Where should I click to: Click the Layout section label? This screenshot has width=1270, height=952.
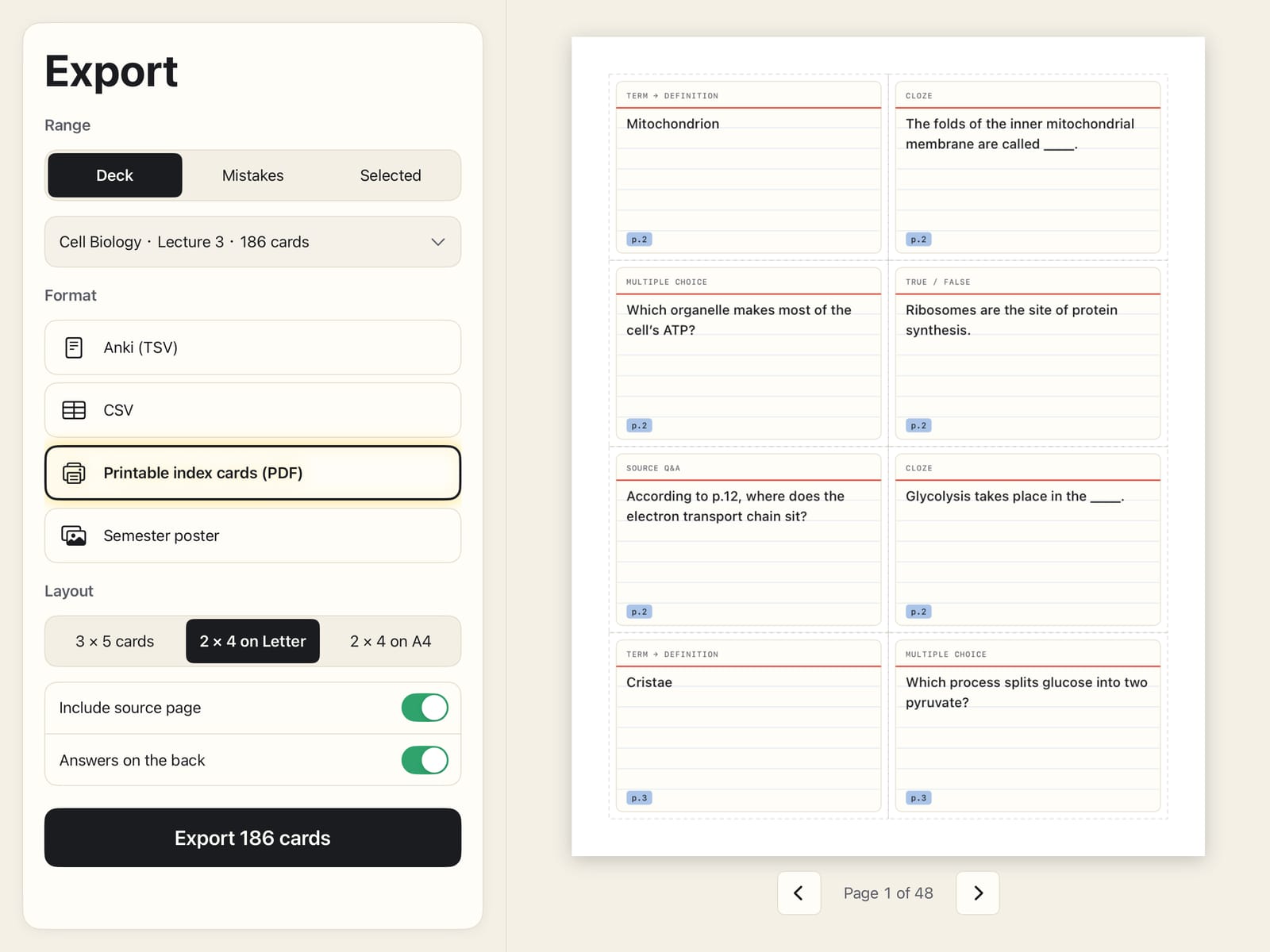pyautogui.click(x=69, y=591)
